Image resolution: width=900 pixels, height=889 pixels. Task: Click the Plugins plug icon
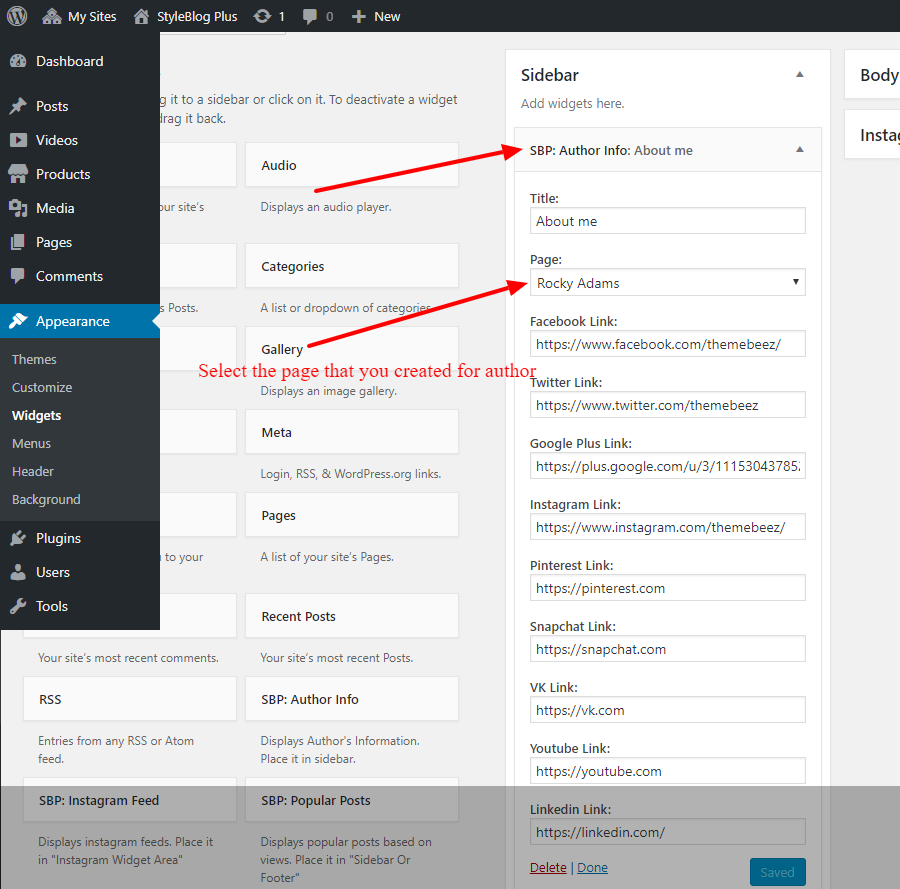pyautogui.click(x=18, y=538)
